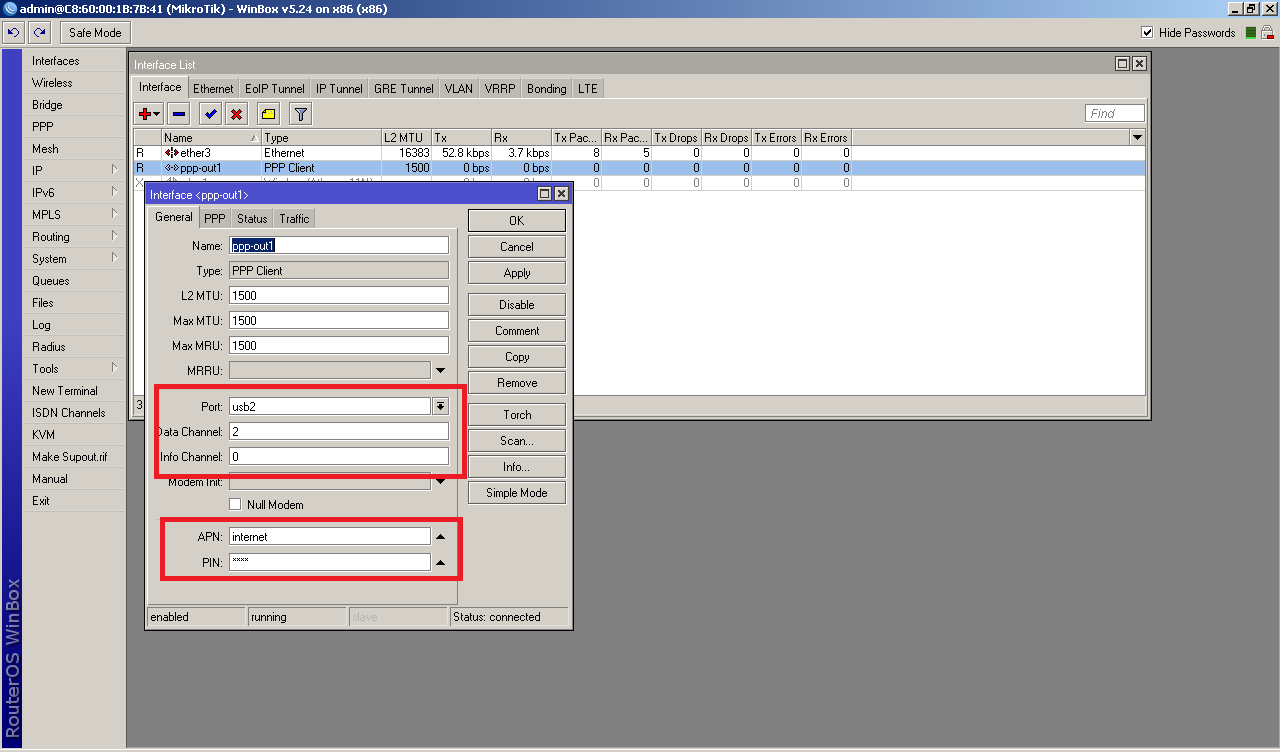Click the Undo arrow icon
This screenshot has width=1280, height=752.
(14, 33)
